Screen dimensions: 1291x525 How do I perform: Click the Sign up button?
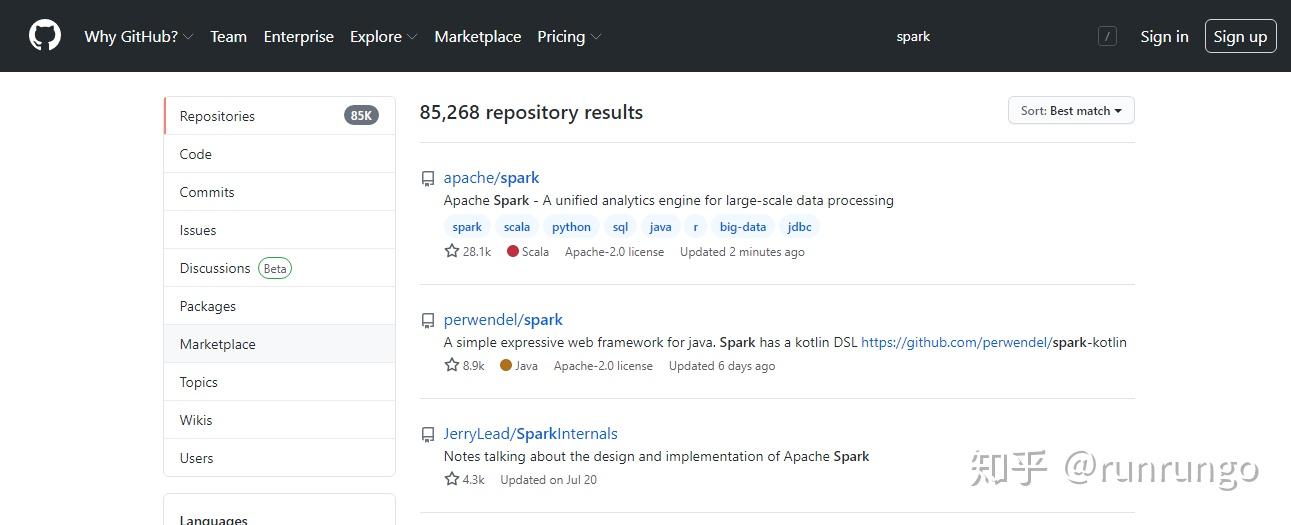pos(1240,36)
